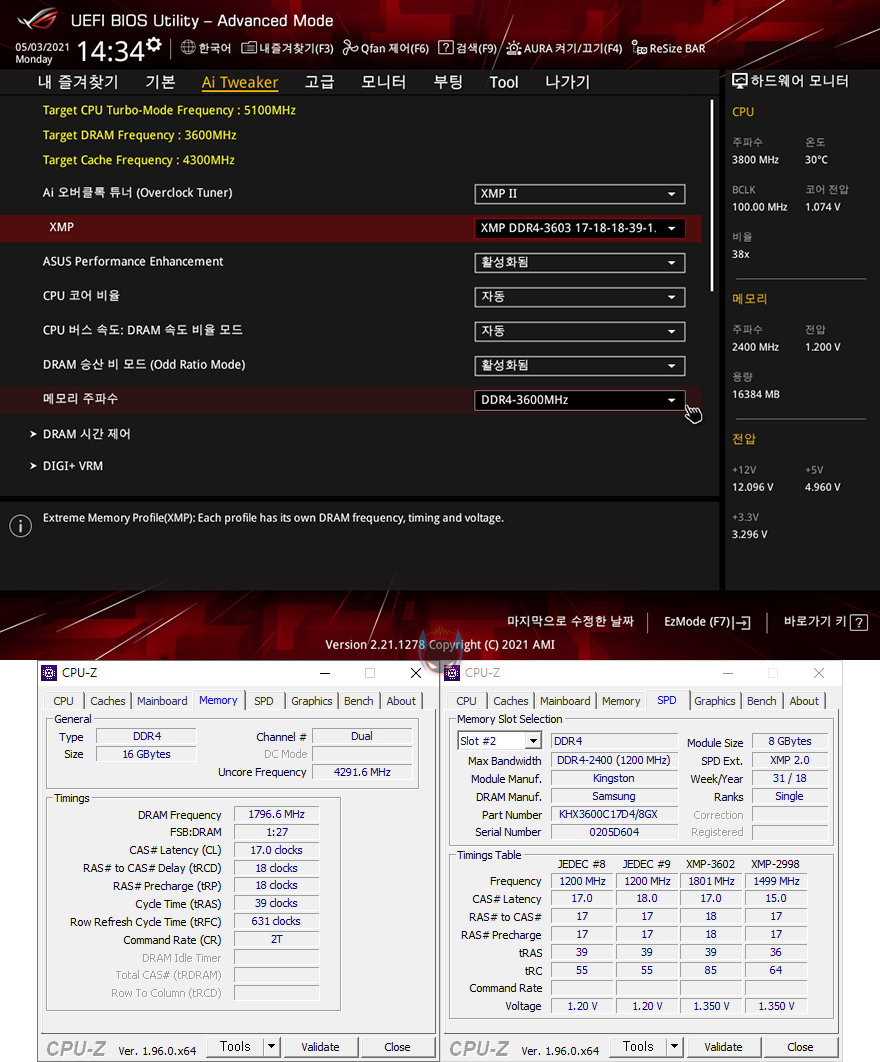880x1062 pixels.
Task: Open the Overclock Tuner XMP II dropdown
Action: [x=579, y=194]
